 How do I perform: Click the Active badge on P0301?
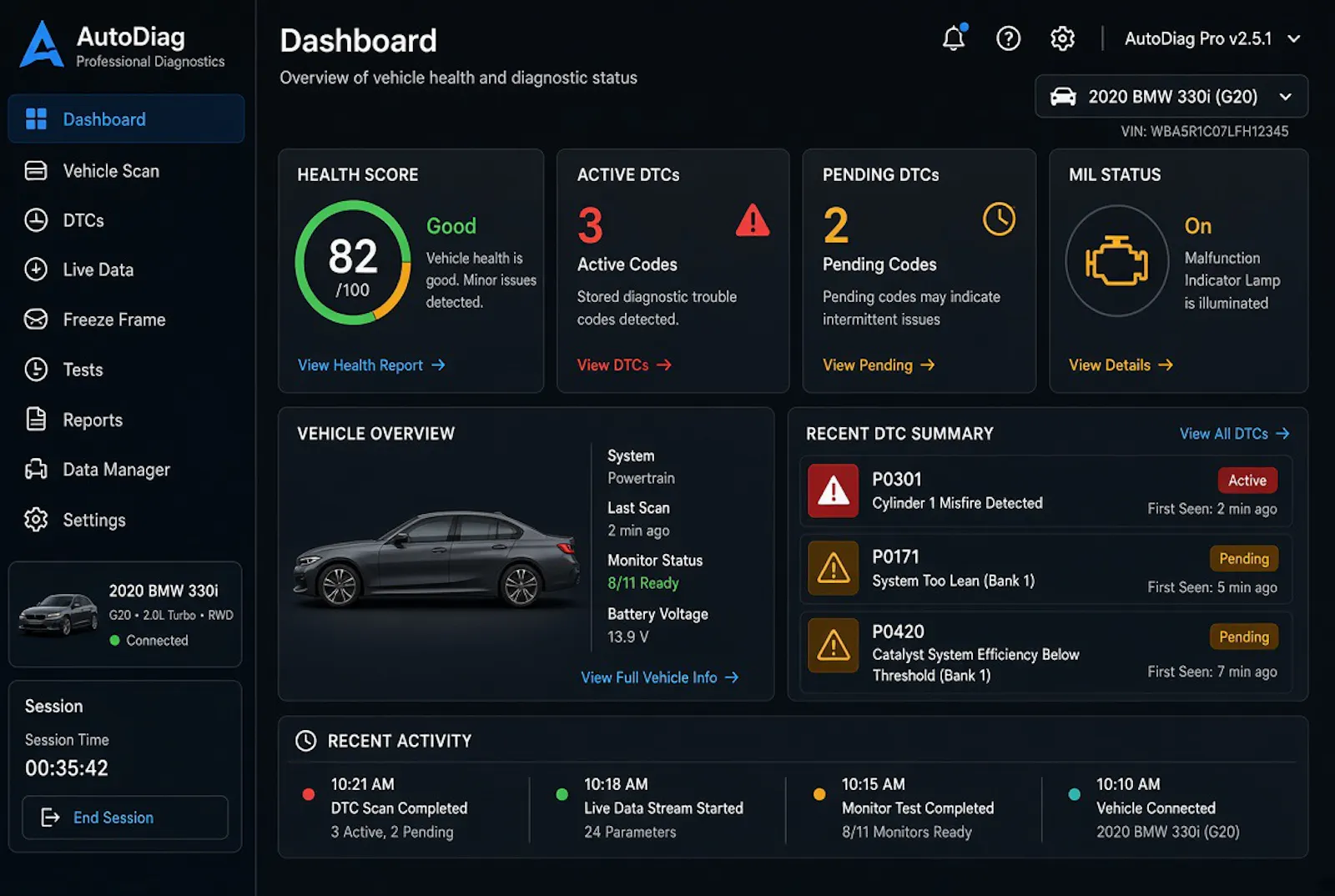1247,481
